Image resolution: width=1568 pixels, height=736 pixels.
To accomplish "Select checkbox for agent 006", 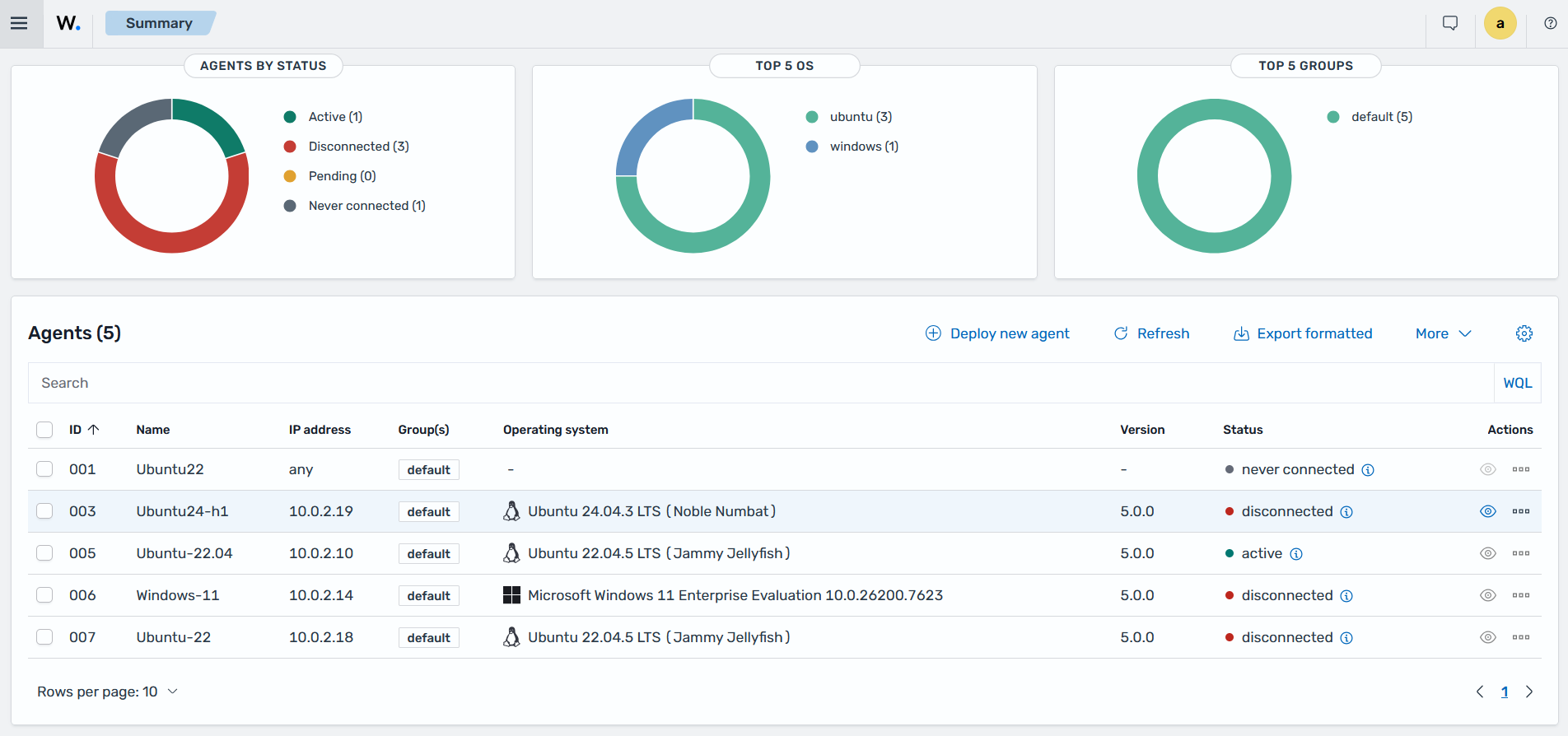I will (x=44, y=595).
